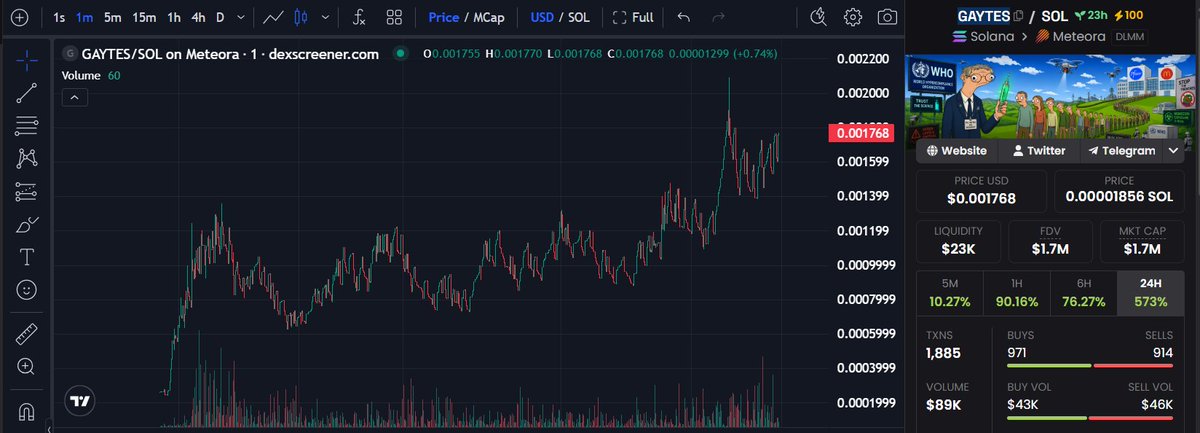
Task: Click the PRICE USD $0.001768 box
Action: tap(981, 191)
